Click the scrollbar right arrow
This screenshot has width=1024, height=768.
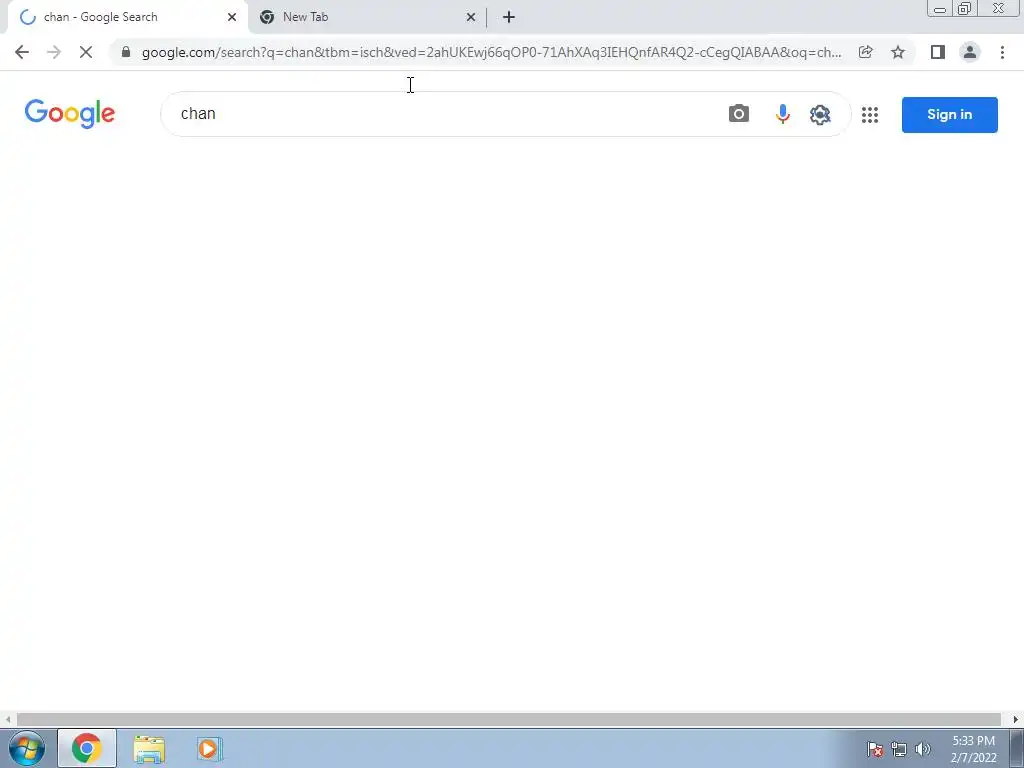pos(1016,719)
